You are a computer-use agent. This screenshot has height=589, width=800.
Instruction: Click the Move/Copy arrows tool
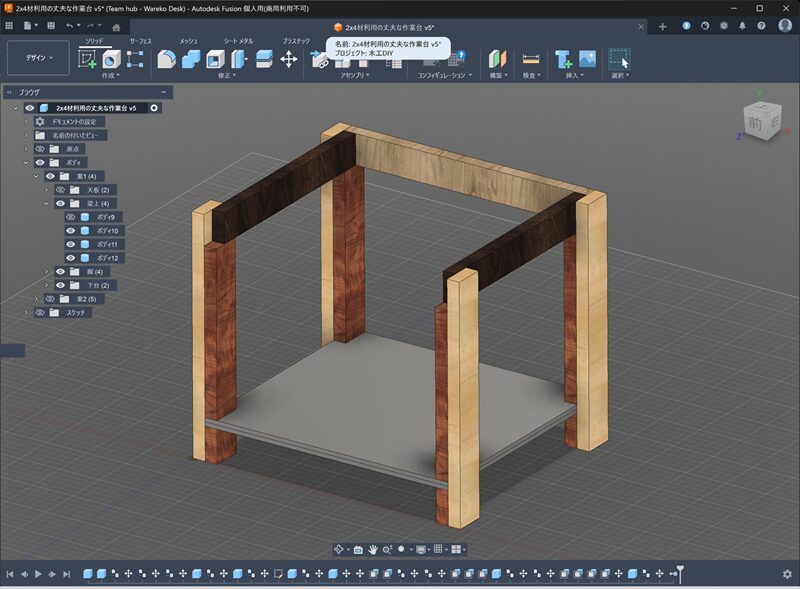pyautogui.click(x=288, y=59)
